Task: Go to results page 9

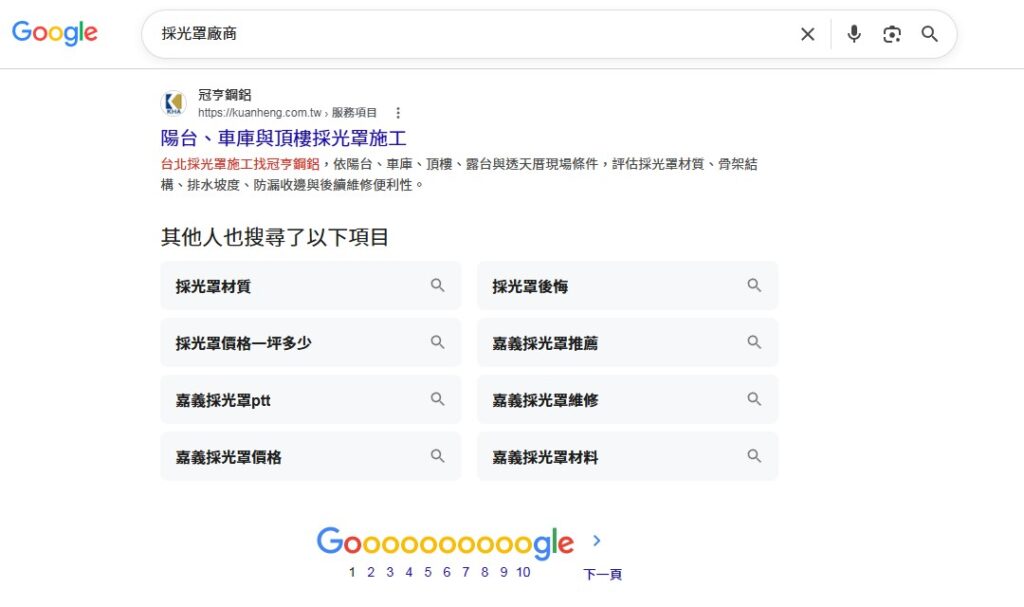Action: point(504,572)
